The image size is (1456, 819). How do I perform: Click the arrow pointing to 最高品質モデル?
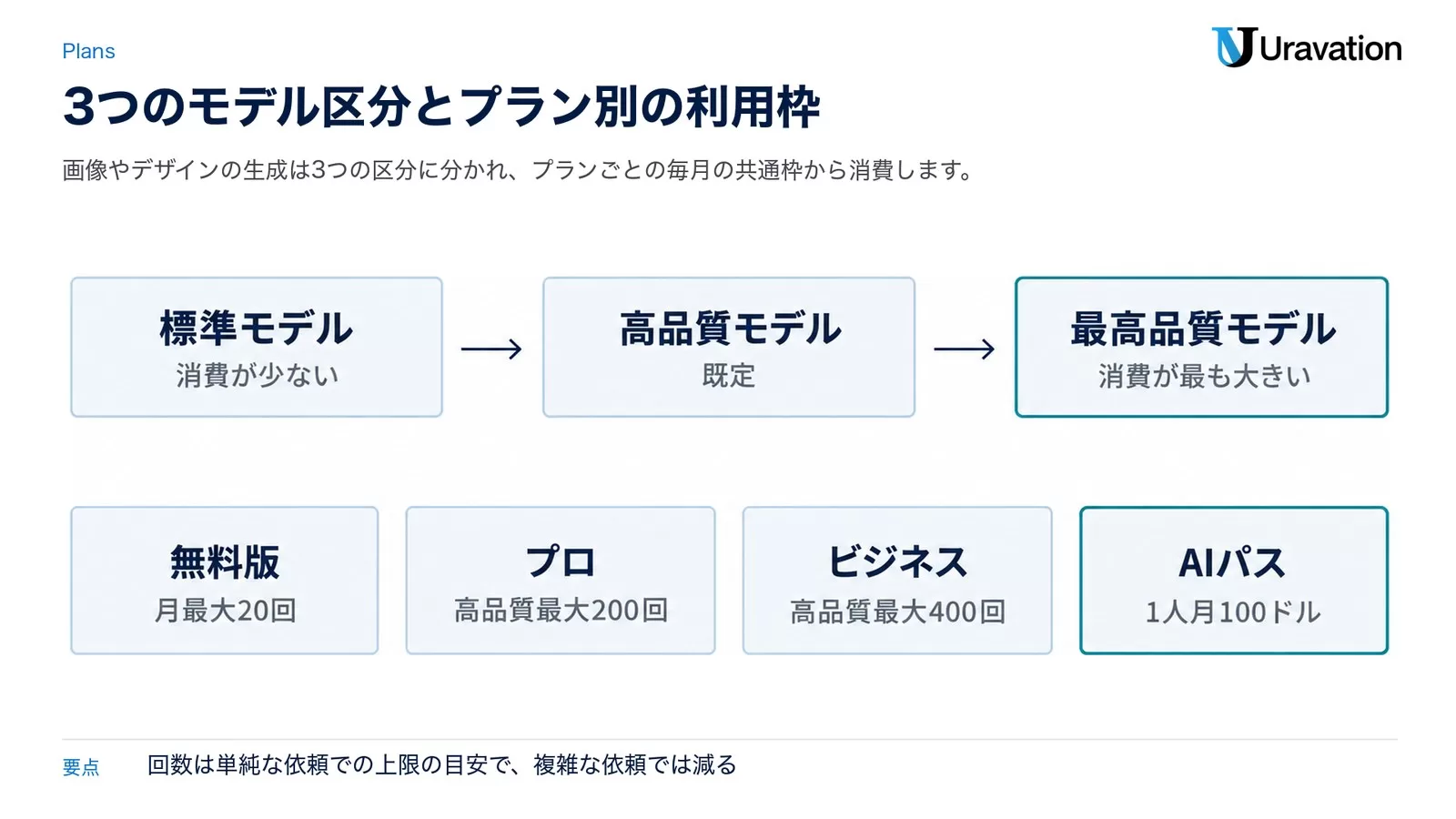(965, 349)
